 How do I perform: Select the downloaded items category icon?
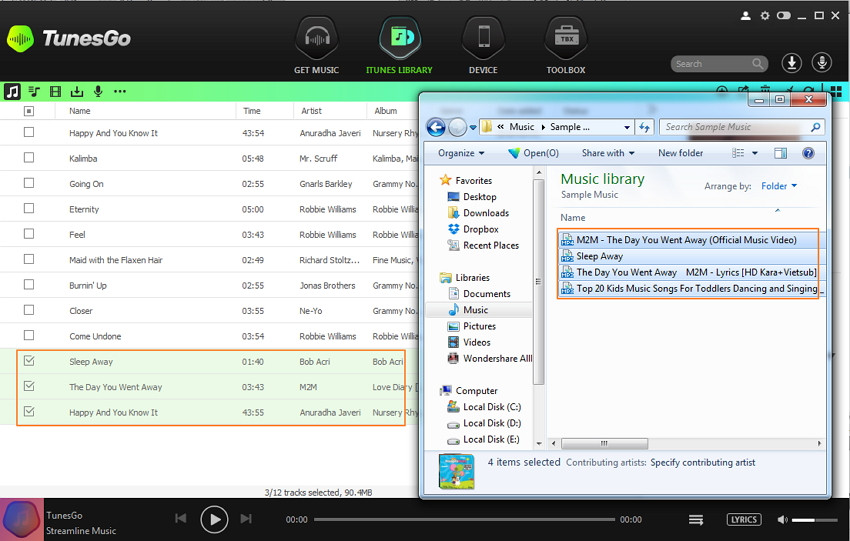click(77, 91)
